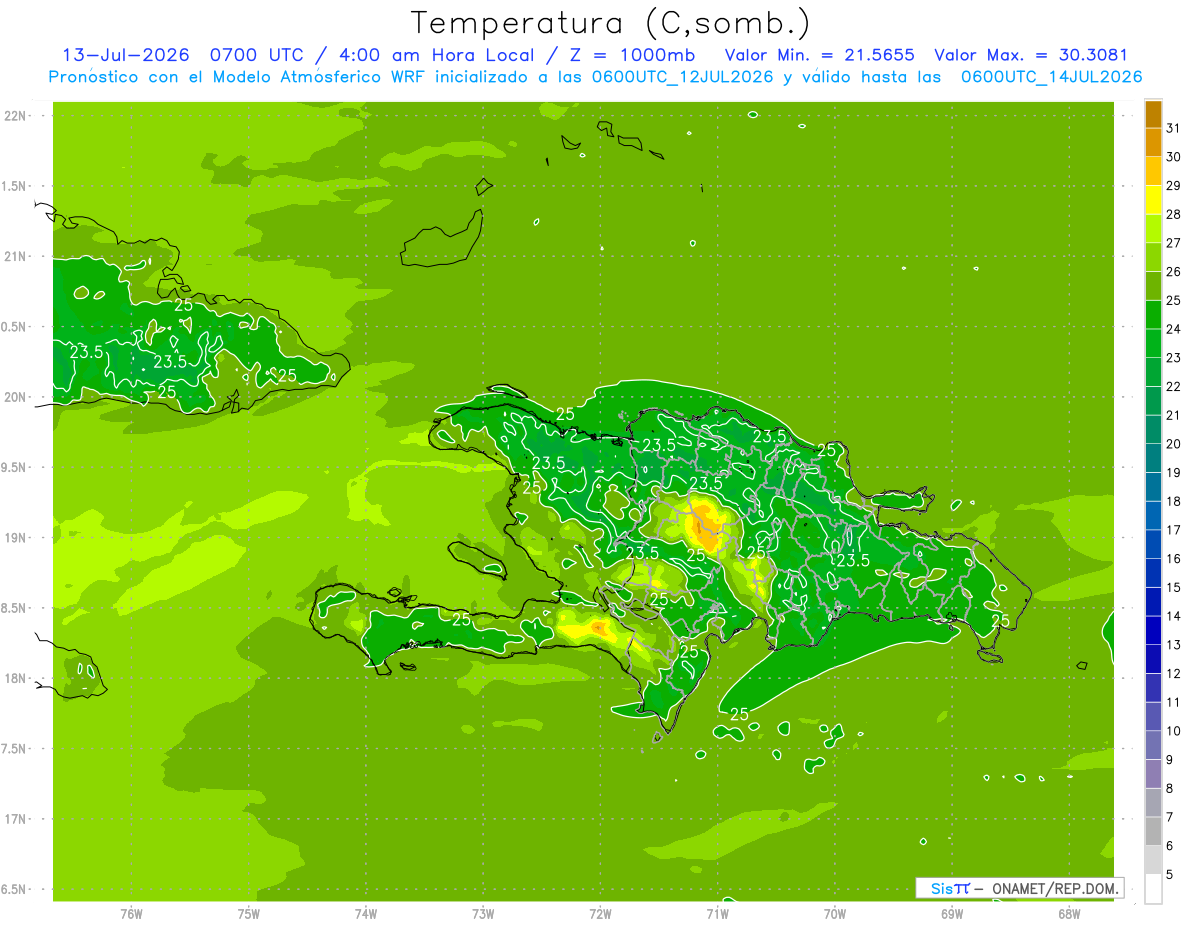Click the blue "Sisπ" logo text
Screen dimensions: 1200x927
(949, 888)
